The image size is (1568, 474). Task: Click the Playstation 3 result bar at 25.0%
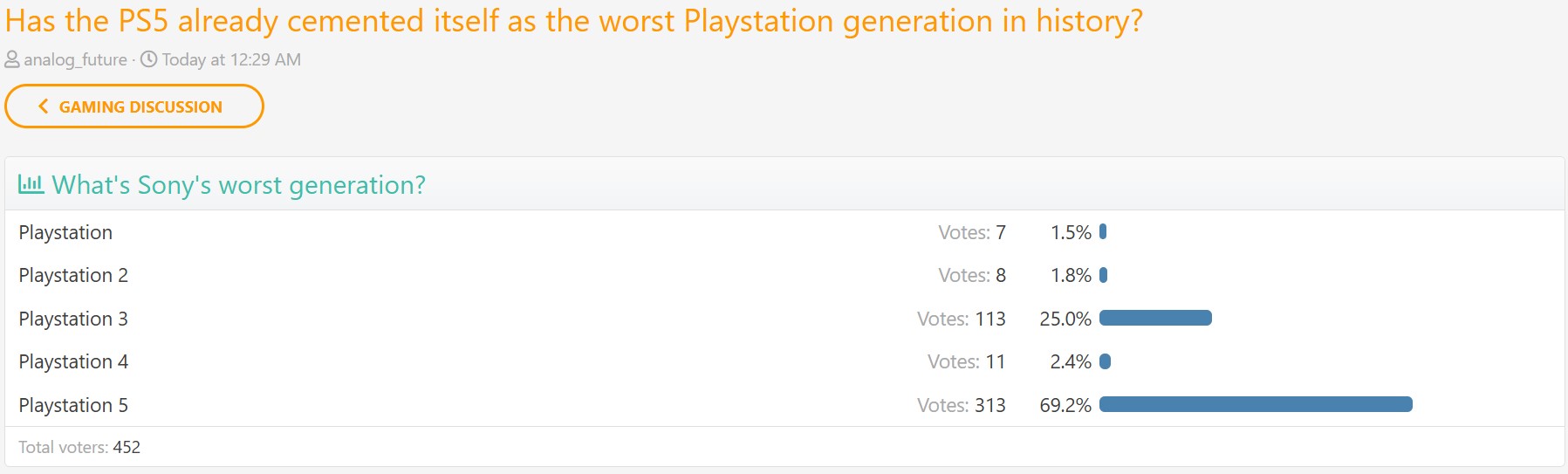(1155, 318)
